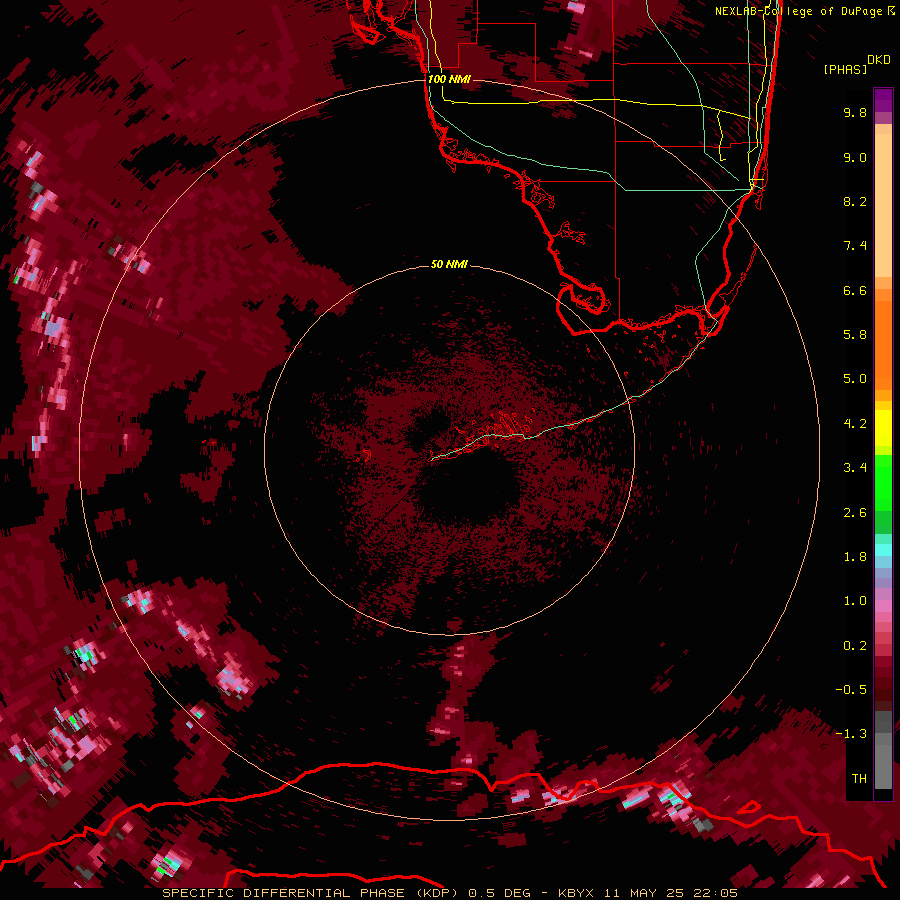Click the "KBYX" radar station identifier
Image resolution: width=900 pixels, height=900 pixels.
577,893
